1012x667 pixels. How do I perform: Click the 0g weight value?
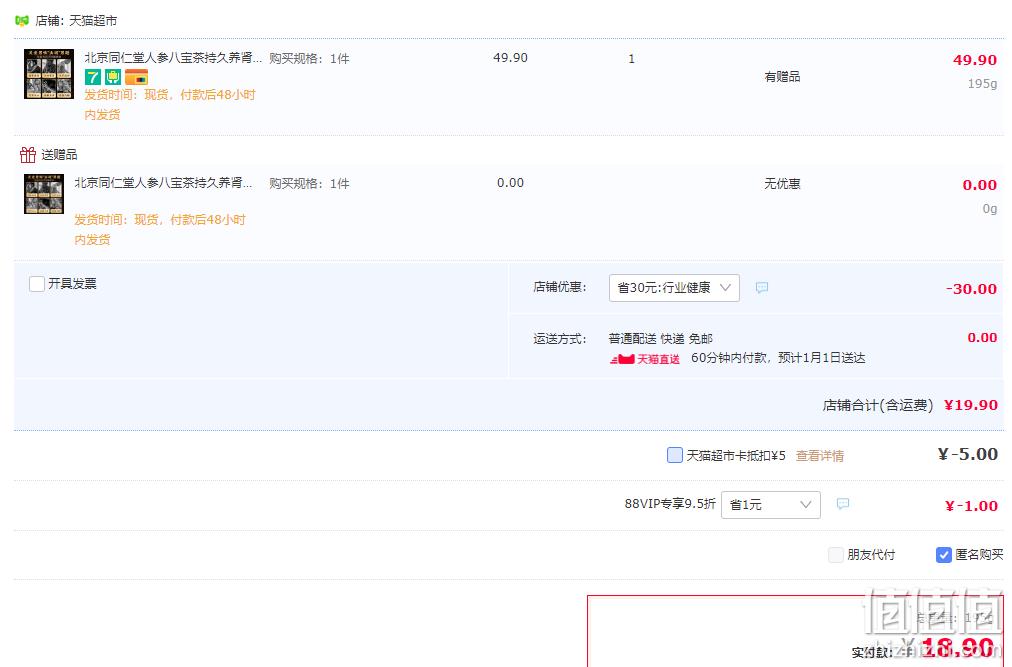(x=990, y=209)
